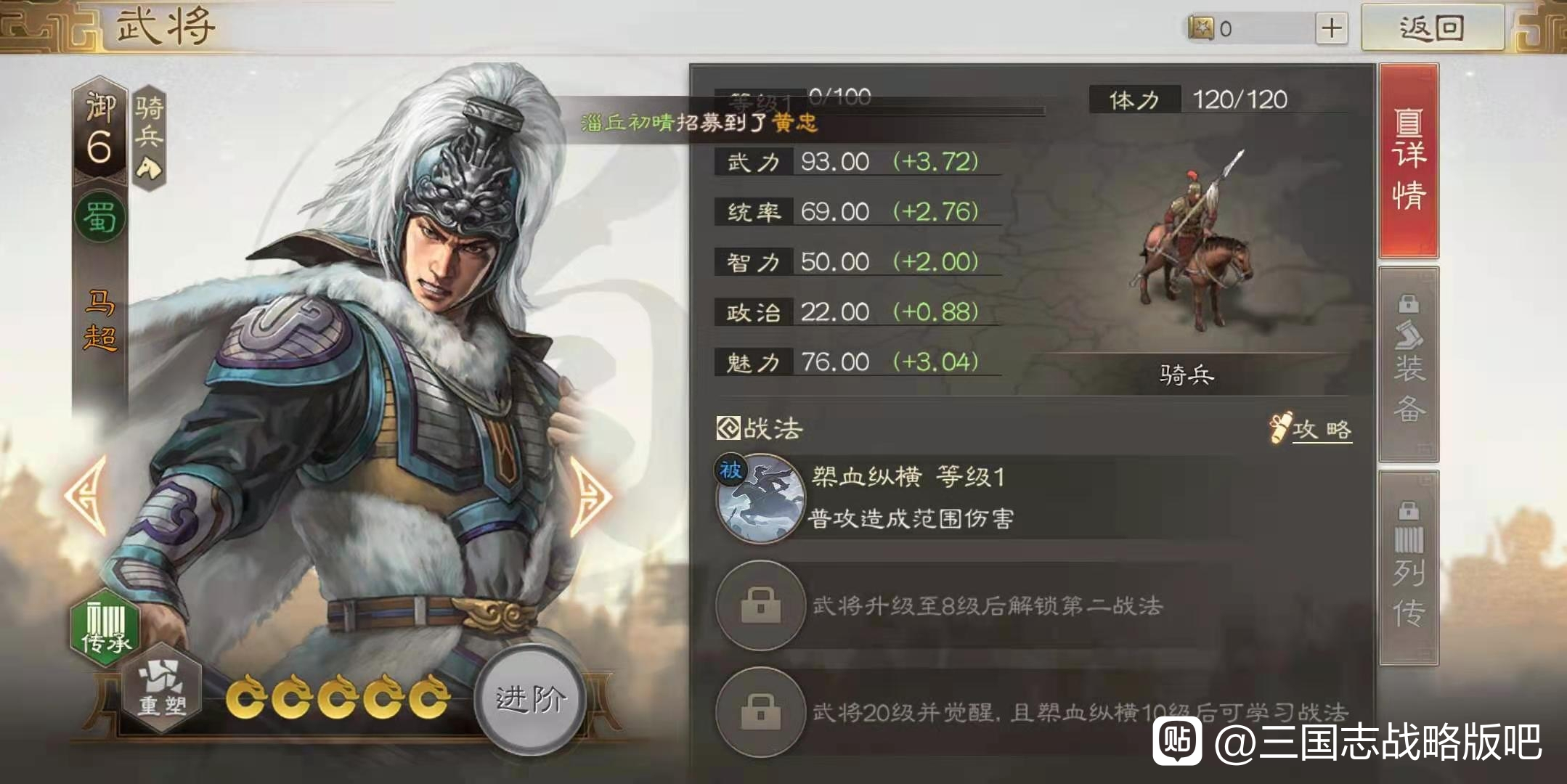Select the 槊血纵横 skill icon

(760, 499)
